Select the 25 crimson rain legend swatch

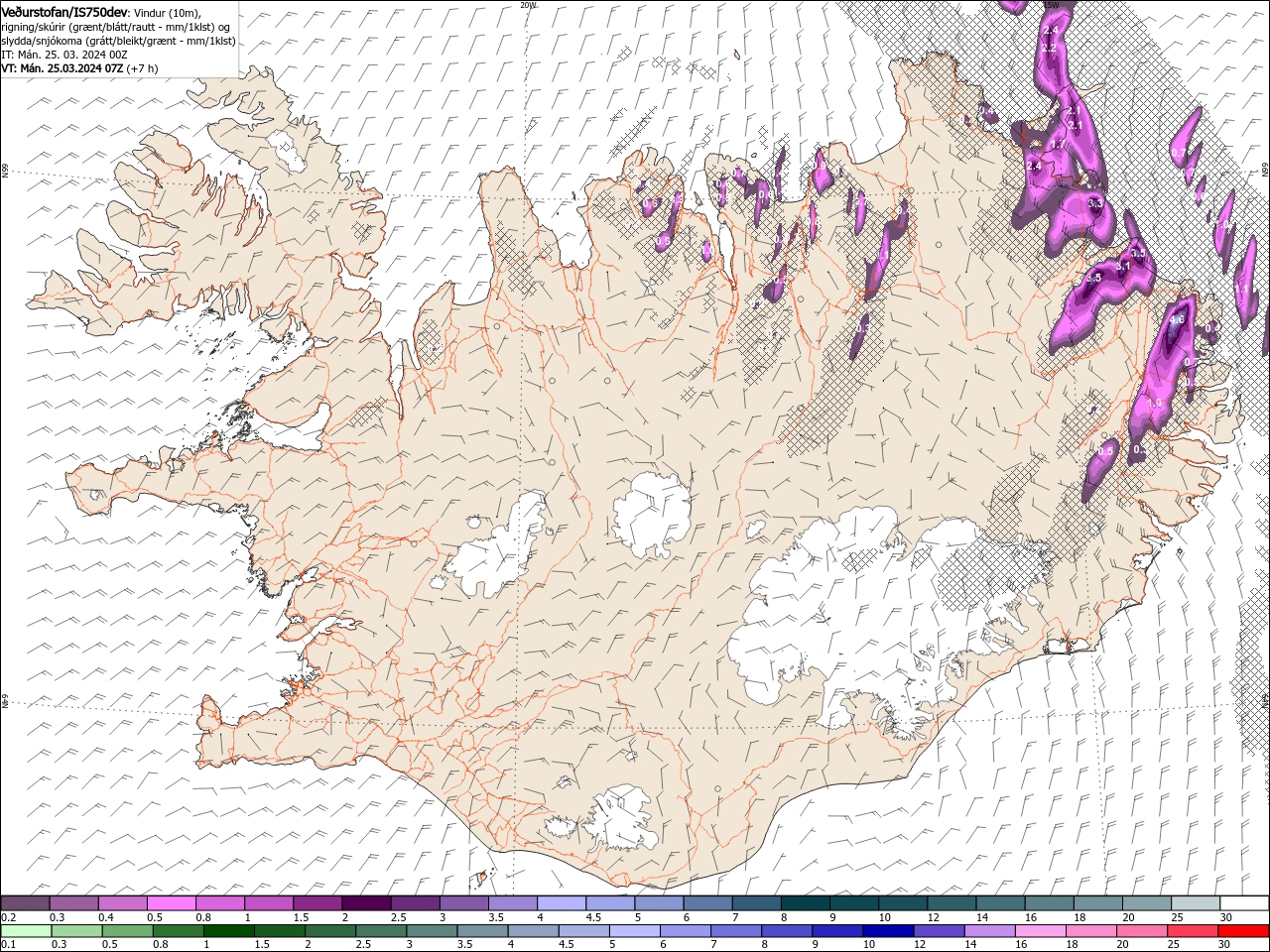tap(1193, 931)
